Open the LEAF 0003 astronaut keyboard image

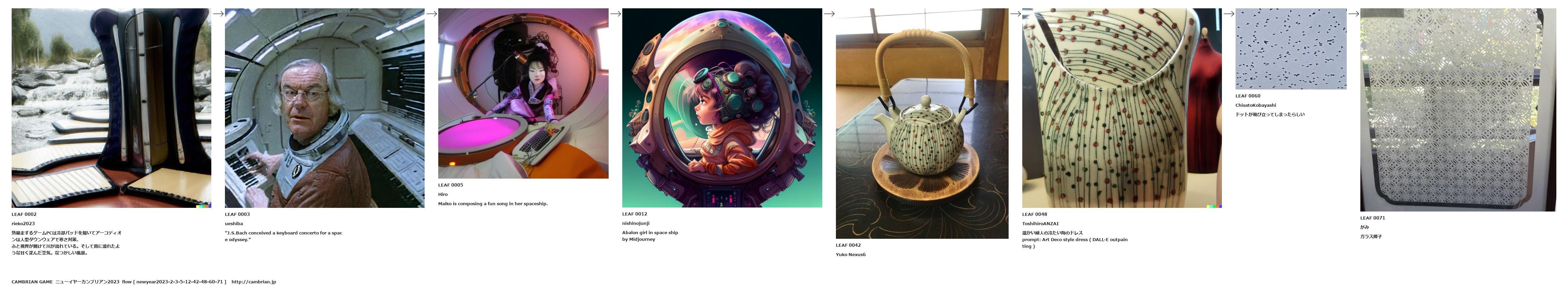click(x=324, y=108)
